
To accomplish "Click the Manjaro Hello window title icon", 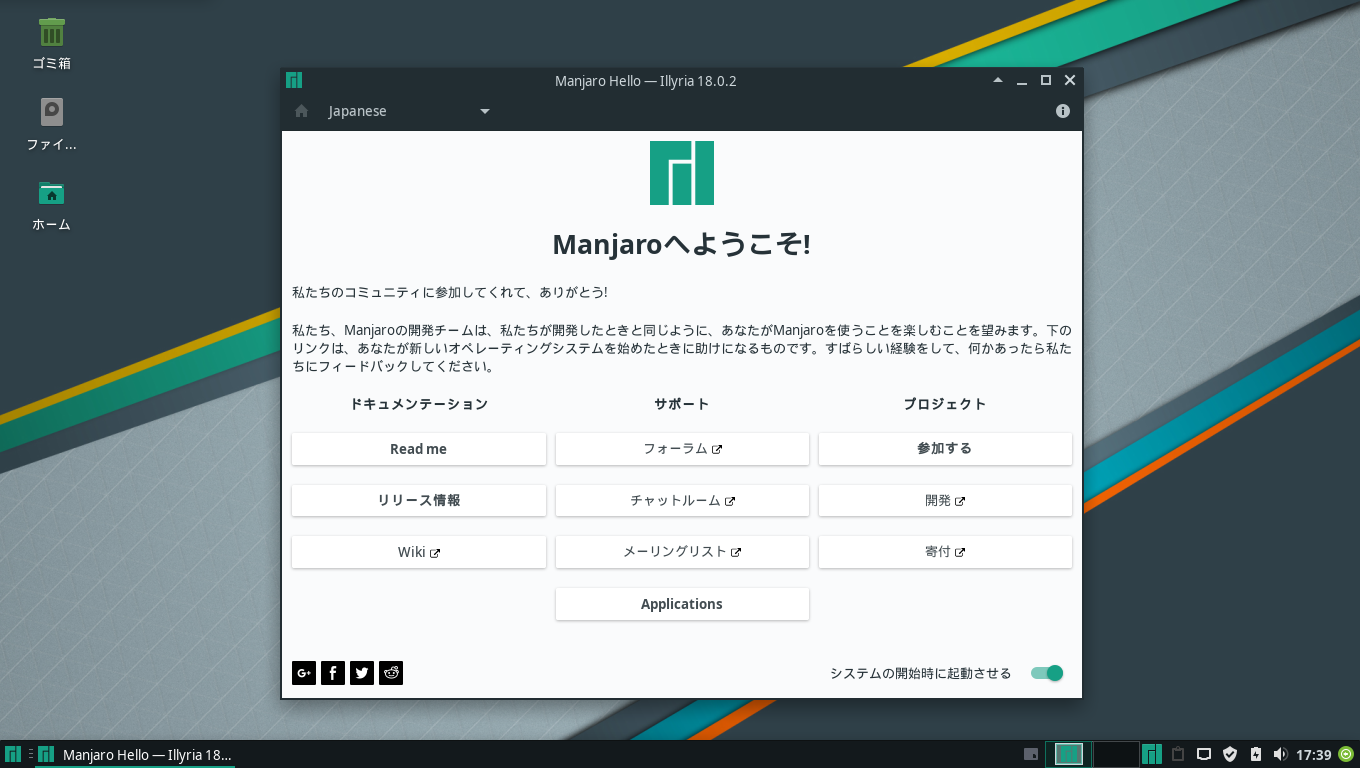I will pyautogui.click(x=294, y=81).
